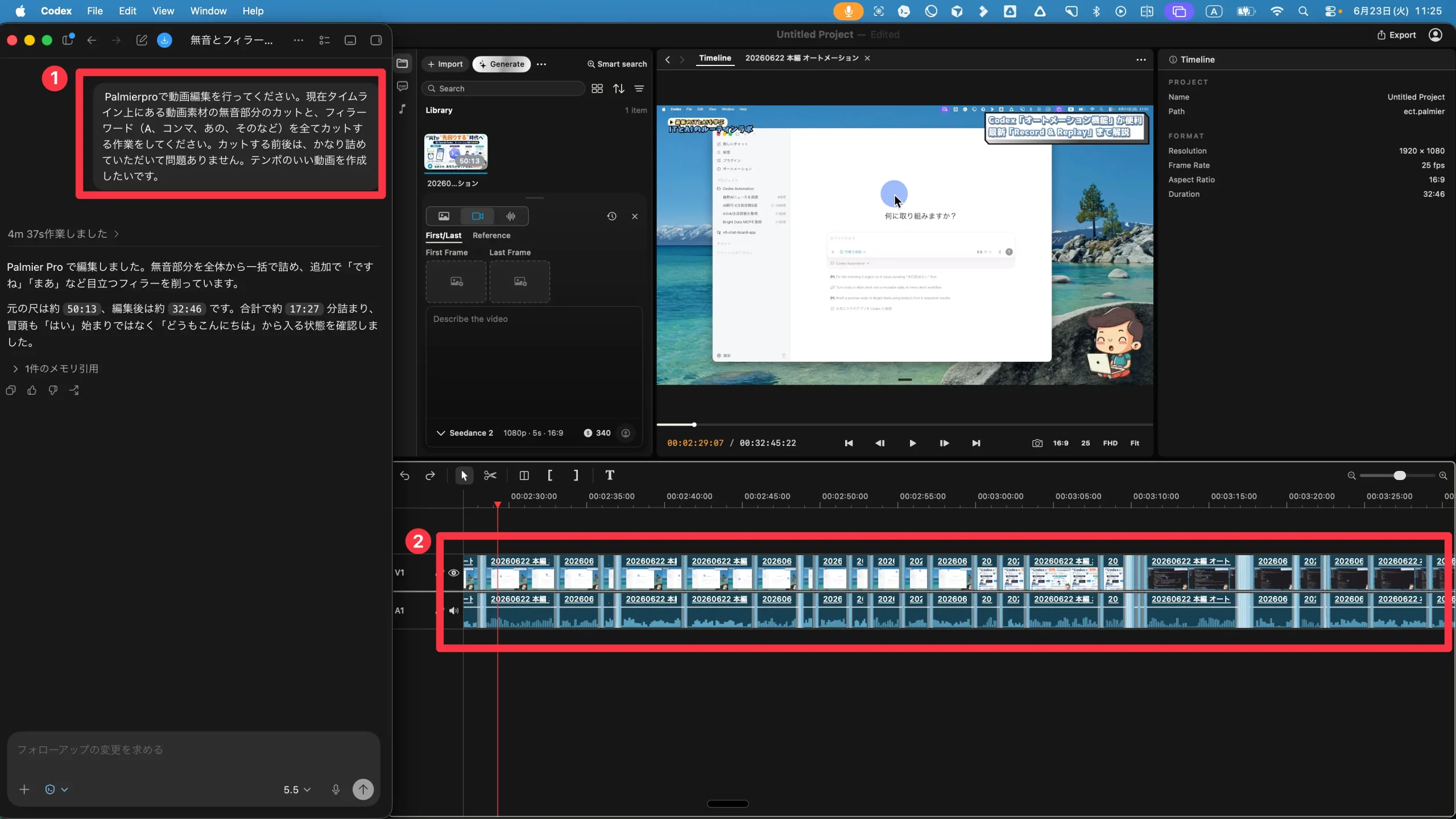The image size is (1456, 819).
Task: Click the Generate button
Action: tap(502, 64)
